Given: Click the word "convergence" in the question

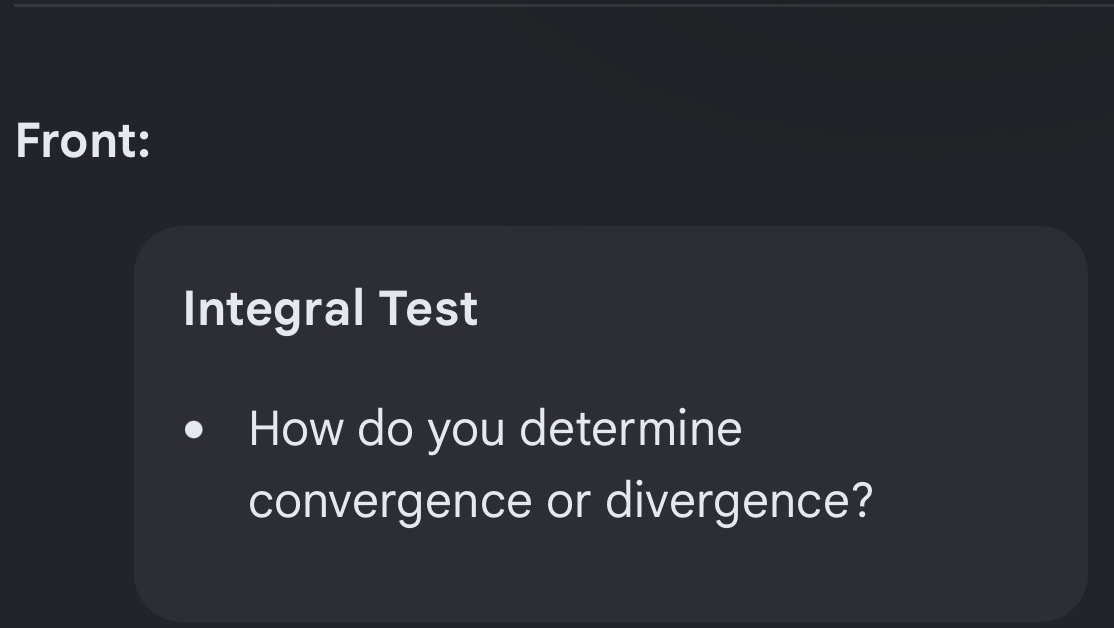Looking at the screenshot, I should [x=391, y=502].
